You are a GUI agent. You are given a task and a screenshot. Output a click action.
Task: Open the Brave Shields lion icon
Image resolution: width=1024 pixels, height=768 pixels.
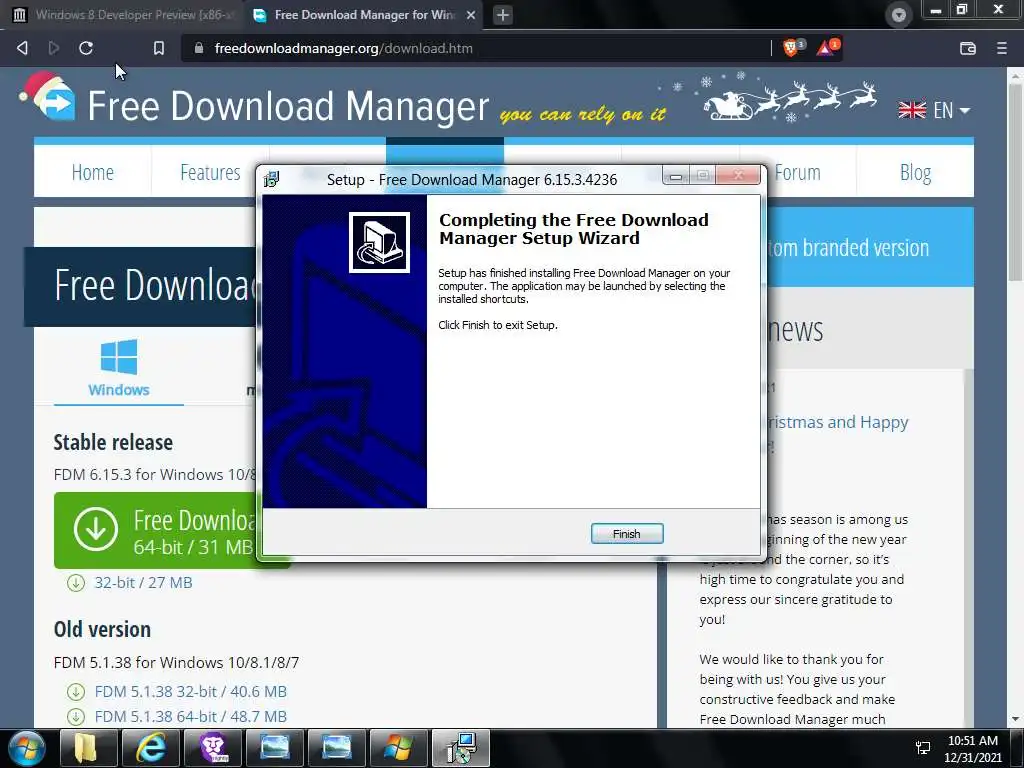[x=792, y=48]
